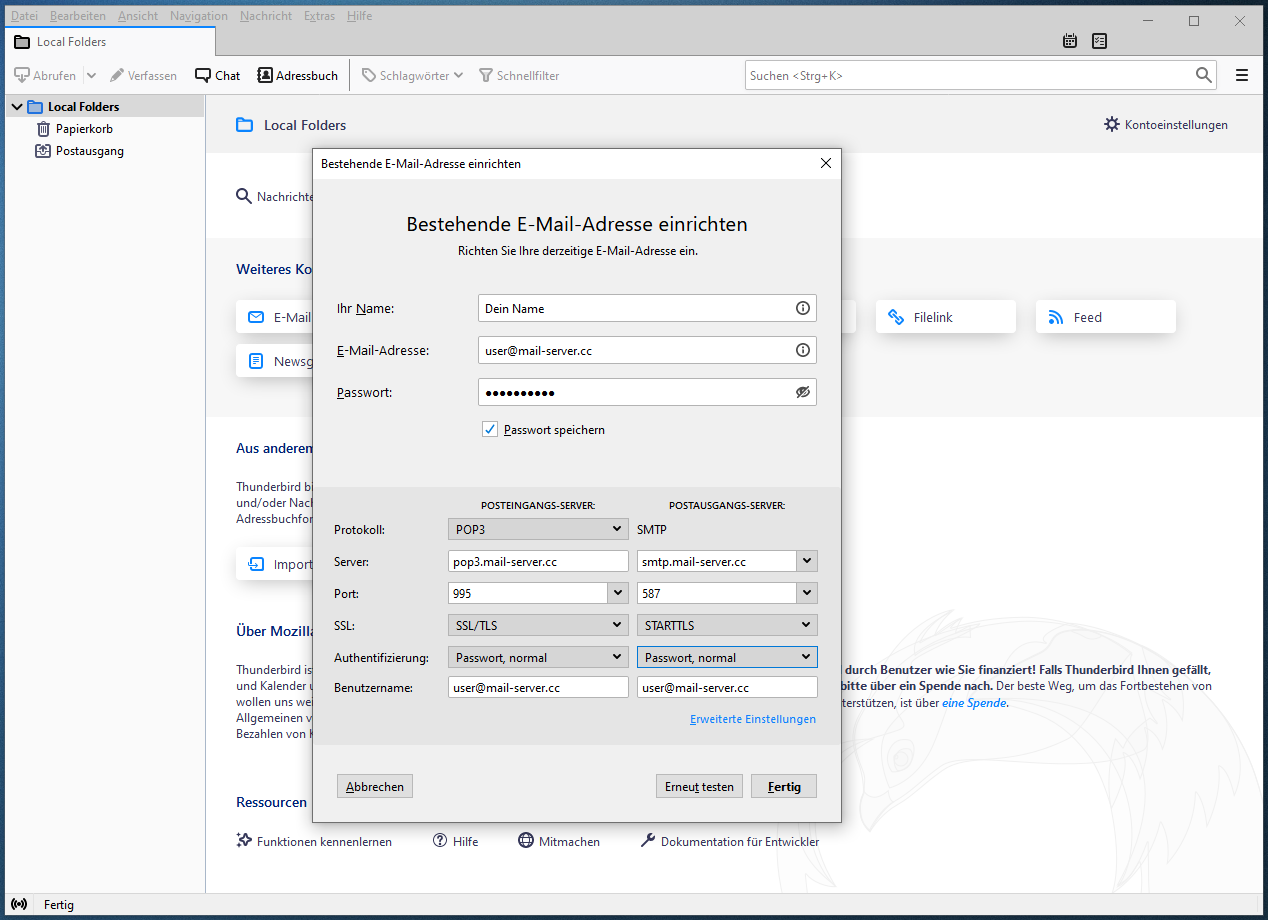Open the Adressbuch from the toolbar

pos(297,75)
